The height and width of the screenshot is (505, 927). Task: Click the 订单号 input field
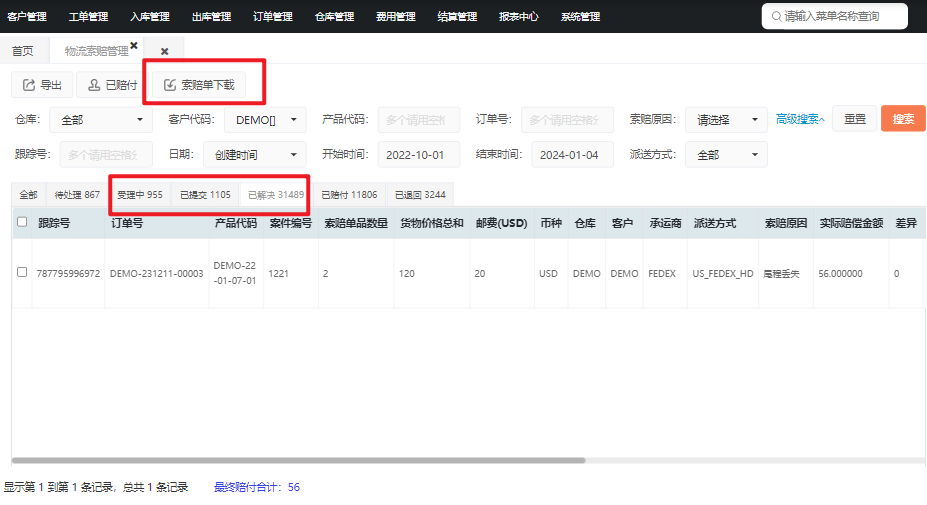(567, 120)
